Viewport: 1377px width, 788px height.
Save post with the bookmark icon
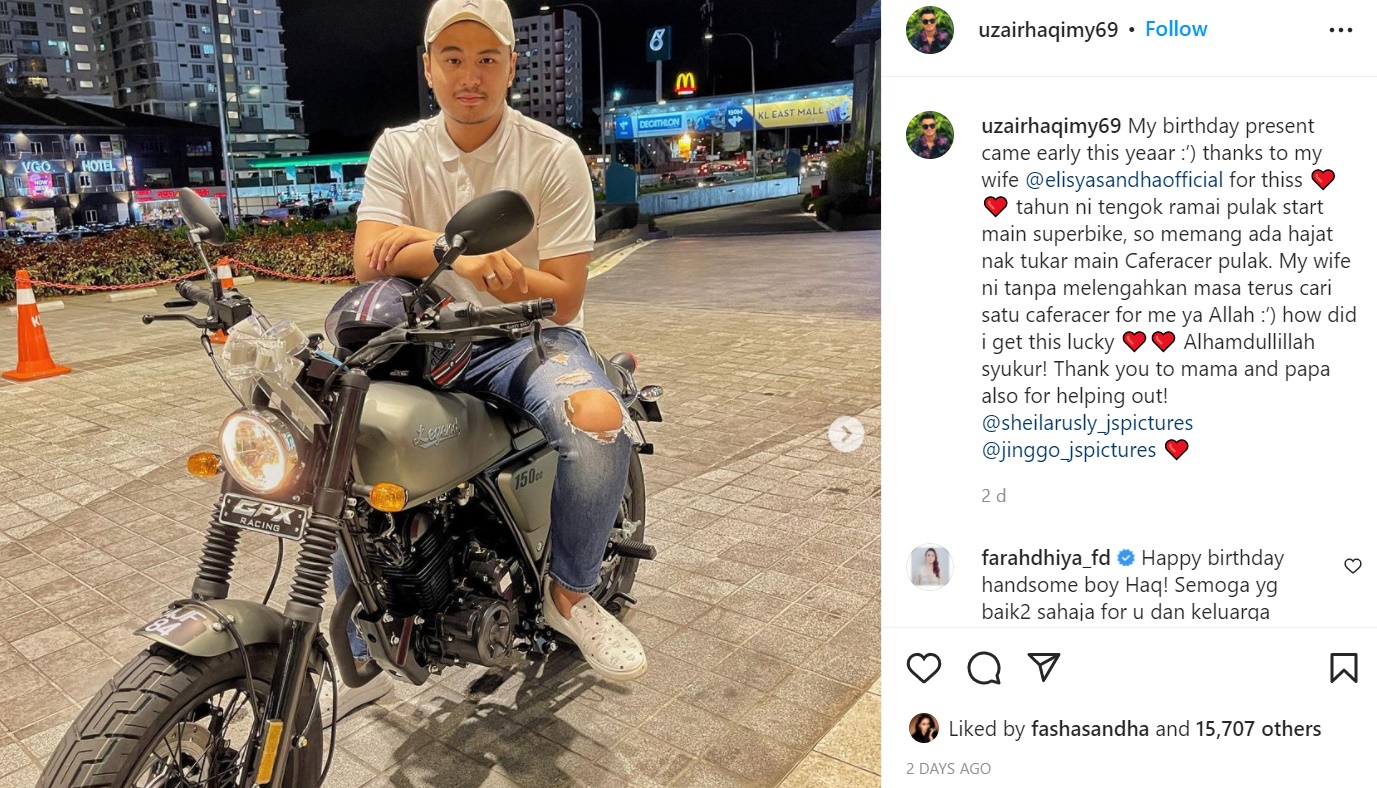(x=1344, y=667)
